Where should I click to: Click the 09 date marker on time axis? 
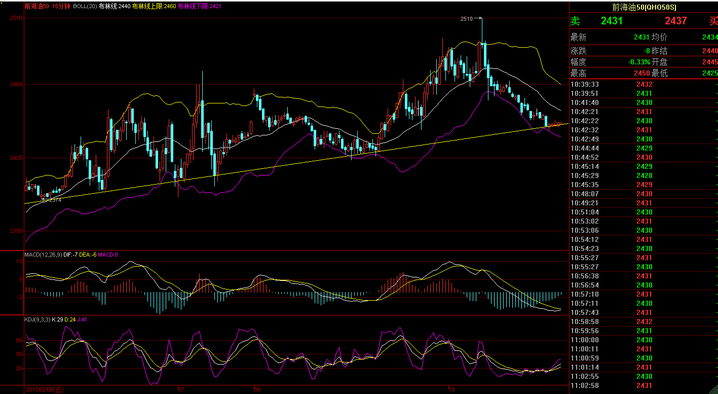256,389
